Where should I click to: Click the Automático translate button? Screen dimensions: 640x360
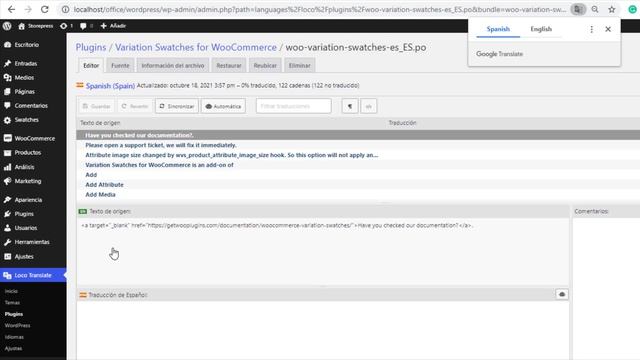(223, 106)
